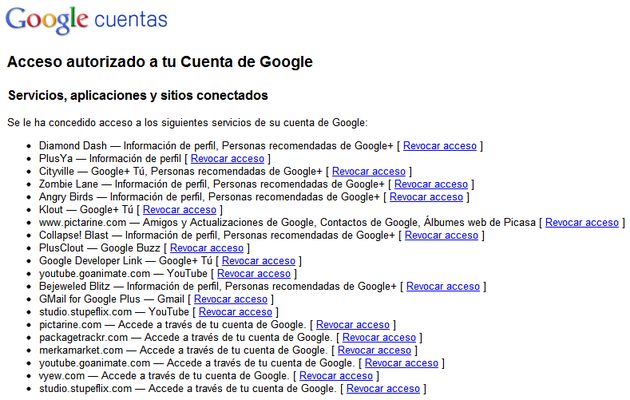Click the 'Se le ha concedido acceso' paragraph
This screenshot has width=630, height=400.
(x=187, y=122)
